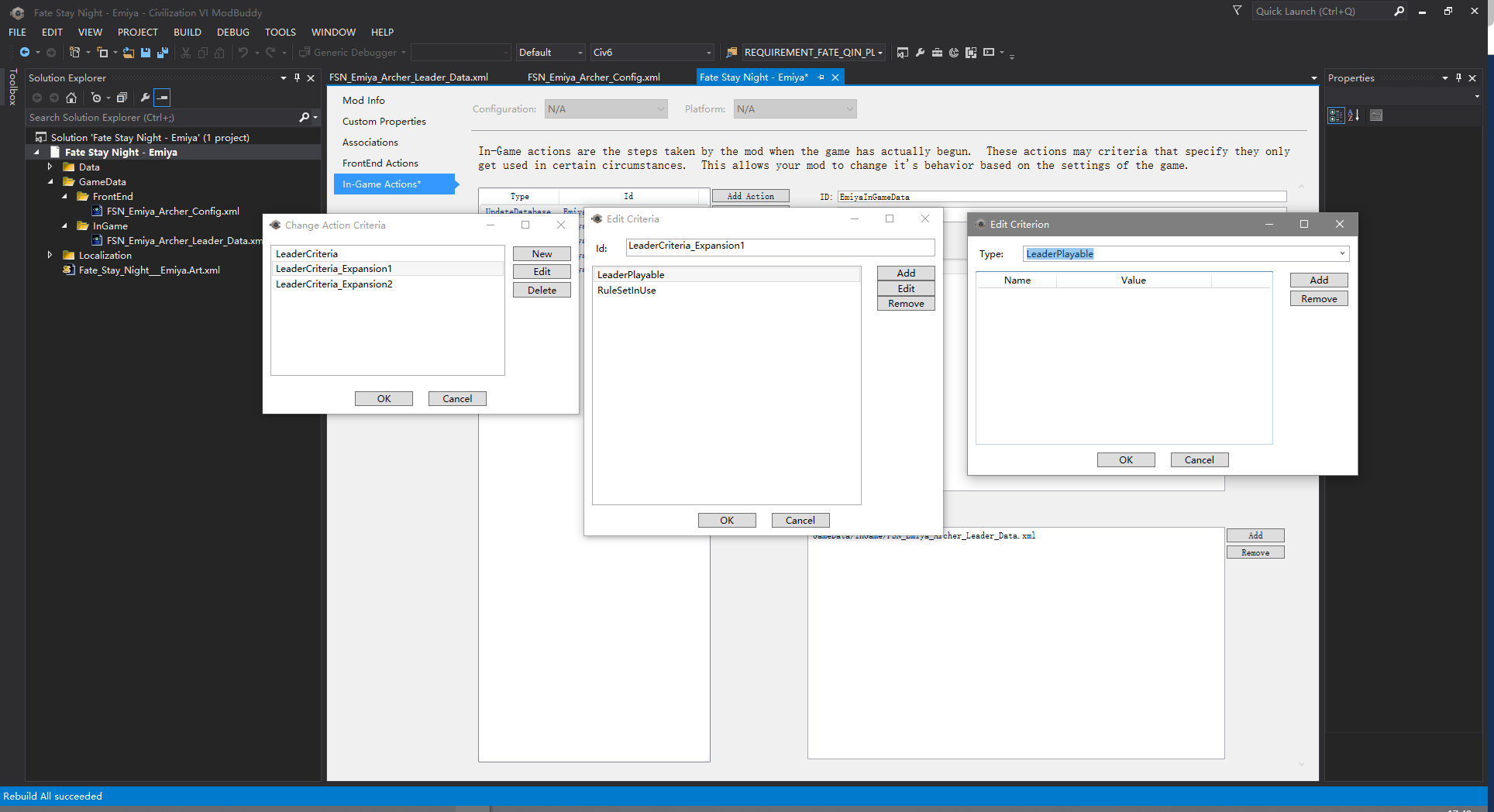
Task: Undo the last change with Undo icon
Action: pyautogui.click(x=243, y=53)
